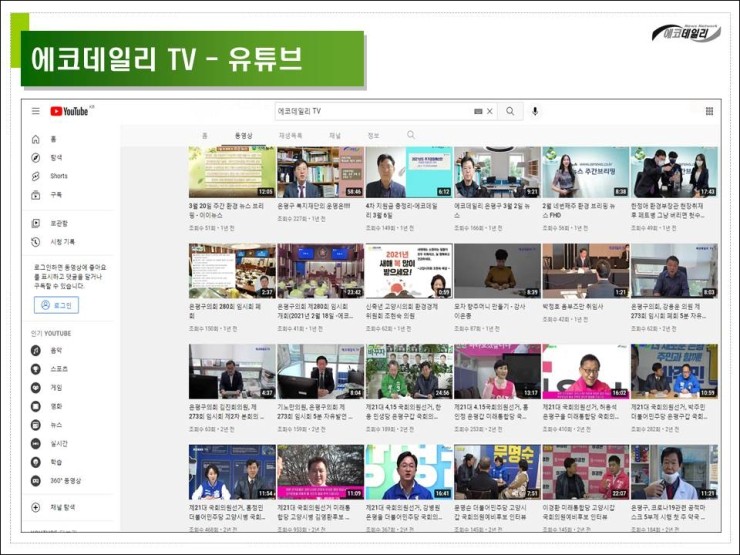Viewport: 740px width, 555px height.
Task: Play the 2021년 new year greeting video
Action: (409, 271)
